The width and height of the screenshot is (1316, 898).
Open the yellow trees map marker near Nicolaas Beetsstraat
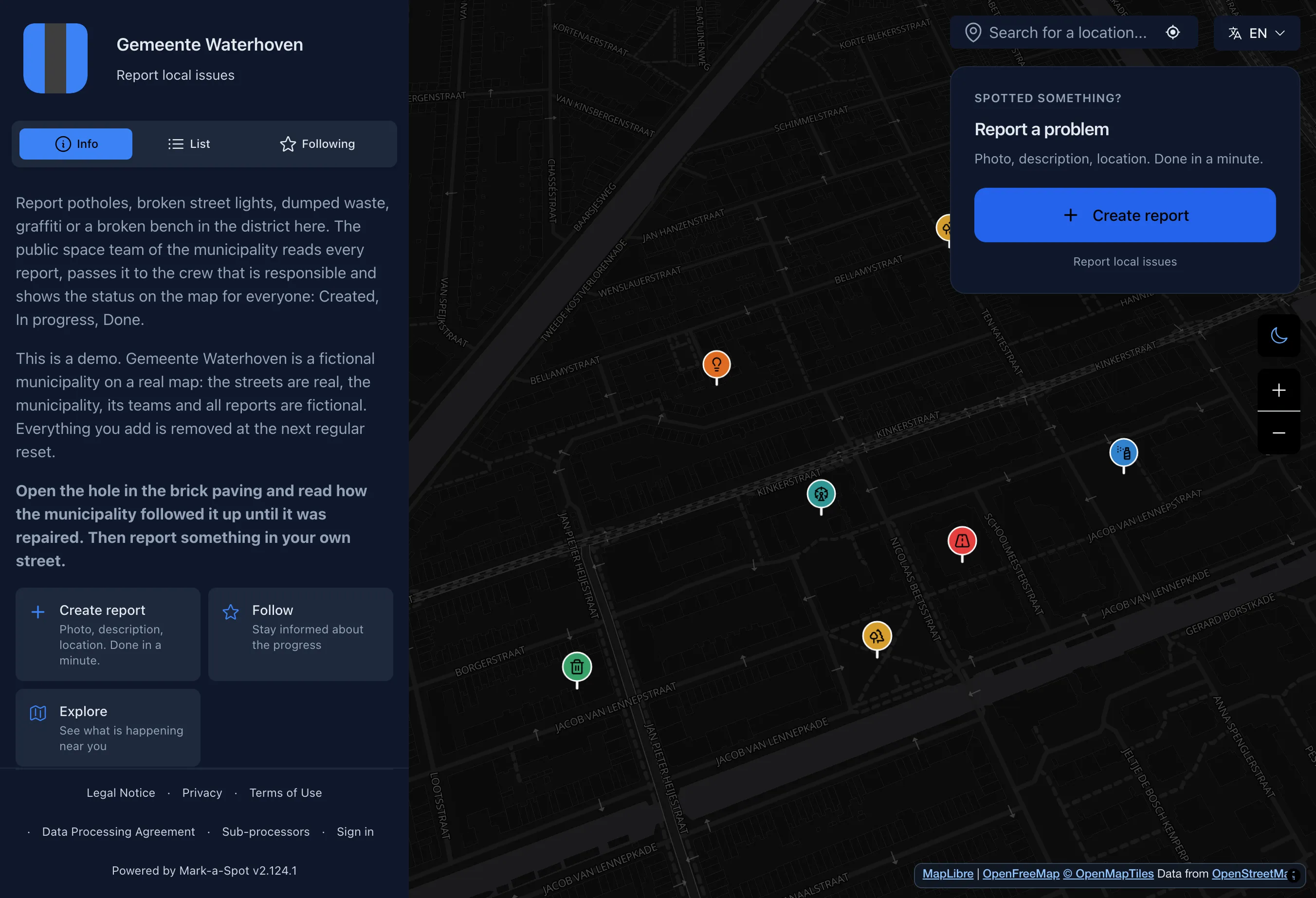pyautogui.click(x=877, y=637)
